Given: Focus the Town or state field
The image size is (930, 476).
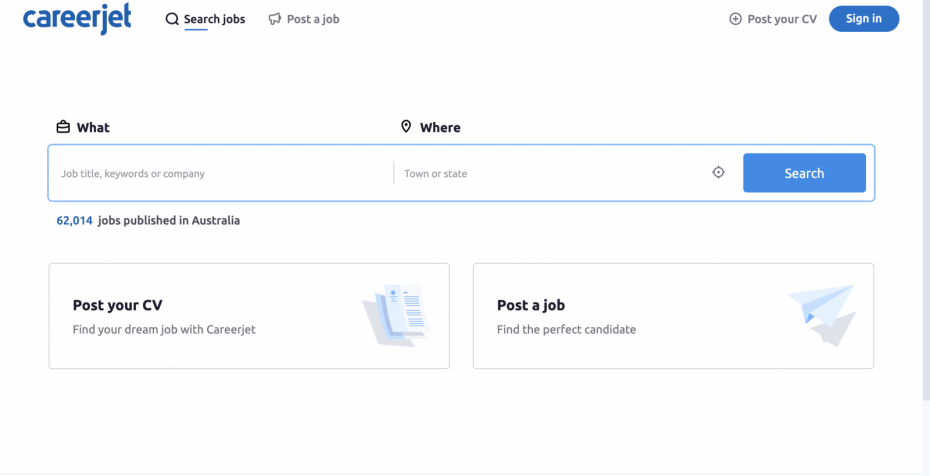Looking at the screenshot, I should (x=555, y=174).
